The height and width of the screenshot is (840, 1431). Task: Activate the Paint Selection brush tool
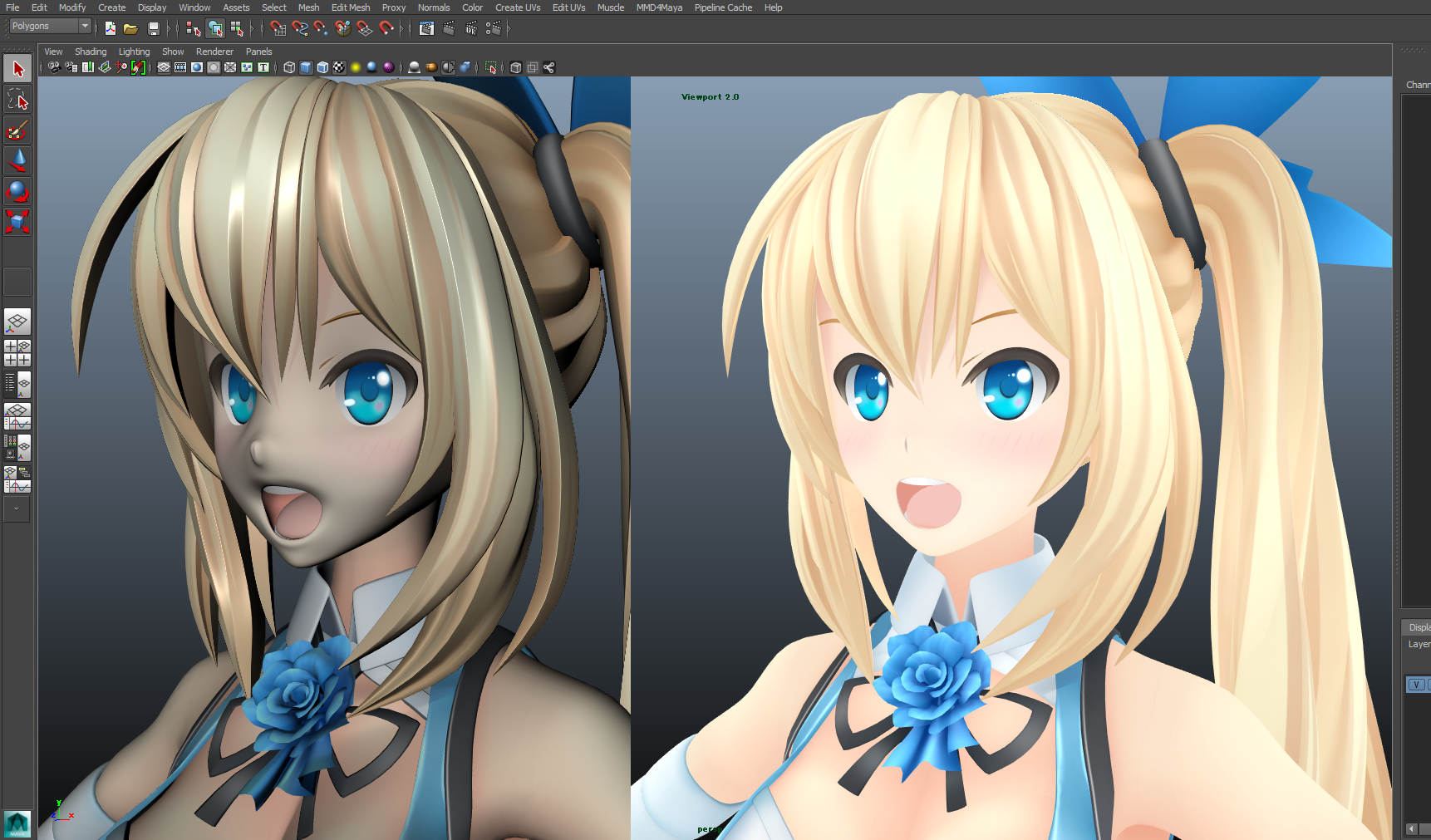point(17,130)
